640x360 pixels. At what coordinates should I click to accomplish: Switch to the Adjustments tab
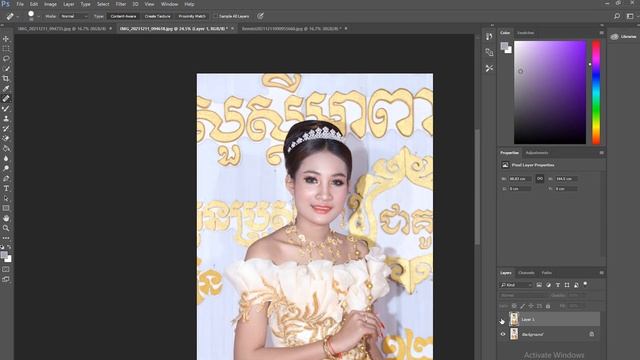537,153
